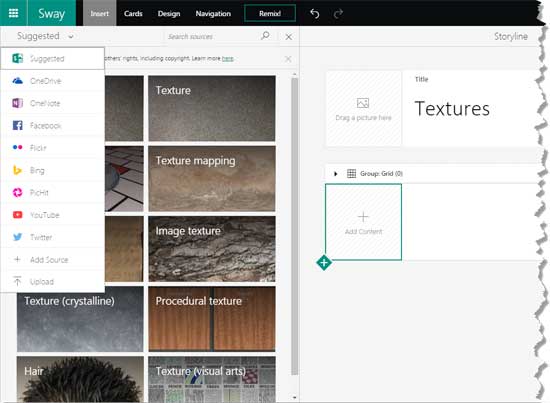
Task: Click the Remix! button
Action: pyautogui.click(x=270, y=13)
